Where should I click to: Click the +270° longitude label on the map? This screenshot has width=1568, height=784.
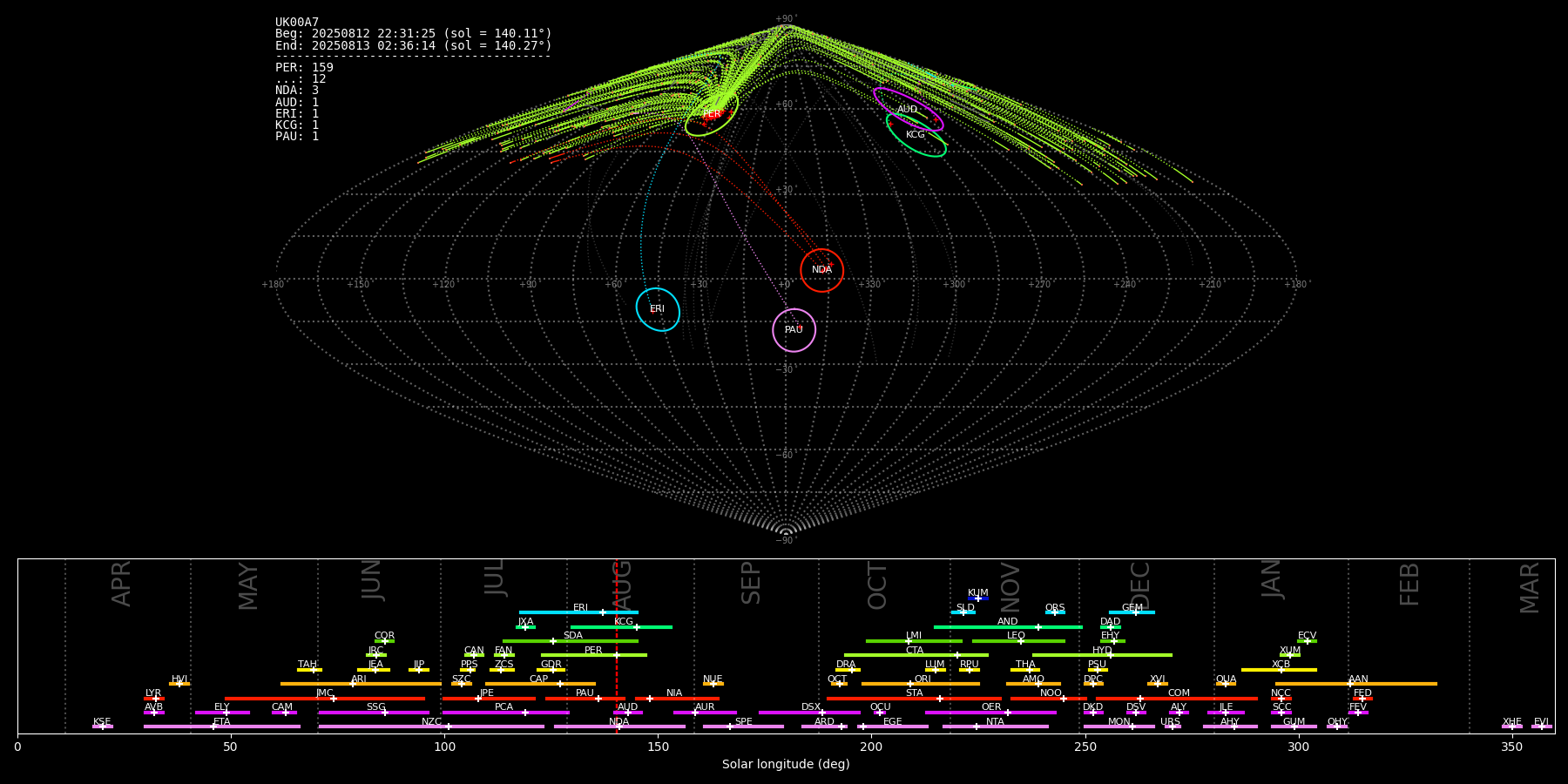tap(1039, 285)
